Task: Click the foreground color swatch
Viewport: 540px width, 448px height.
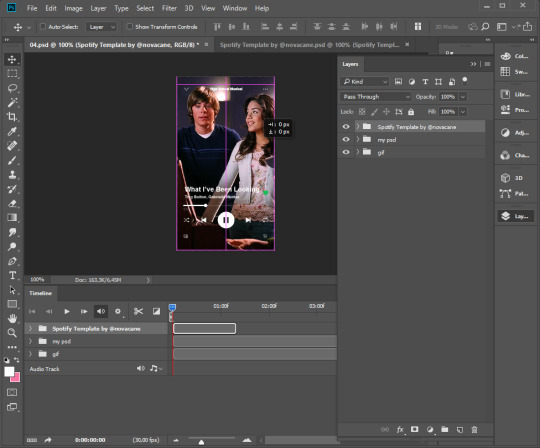Action: point(9,372)
